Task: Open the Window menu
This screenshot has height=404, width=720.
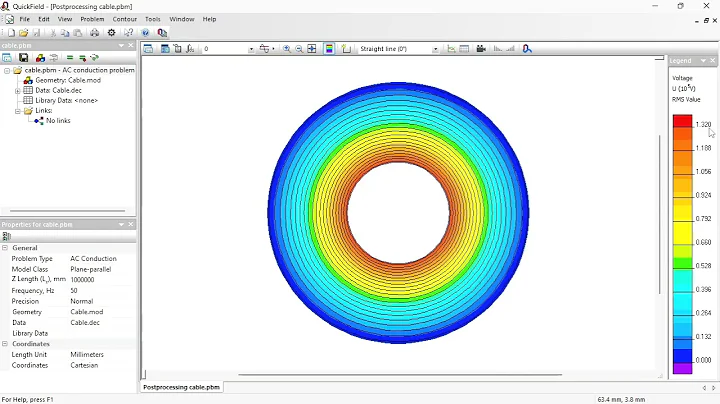Action: [x=182, y=19]
